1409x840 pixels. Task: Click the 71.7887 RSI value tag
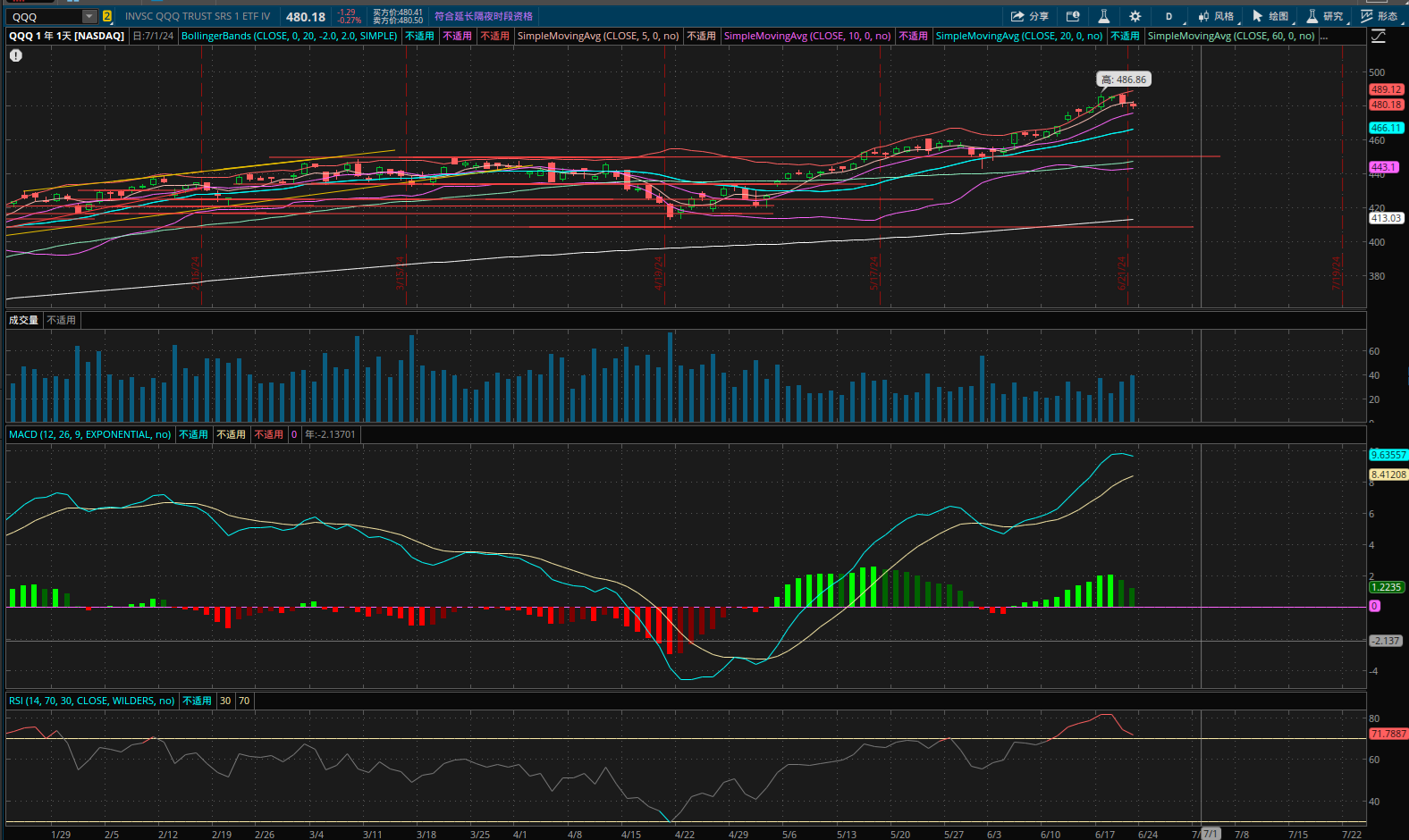click(x=1388, y=734)
